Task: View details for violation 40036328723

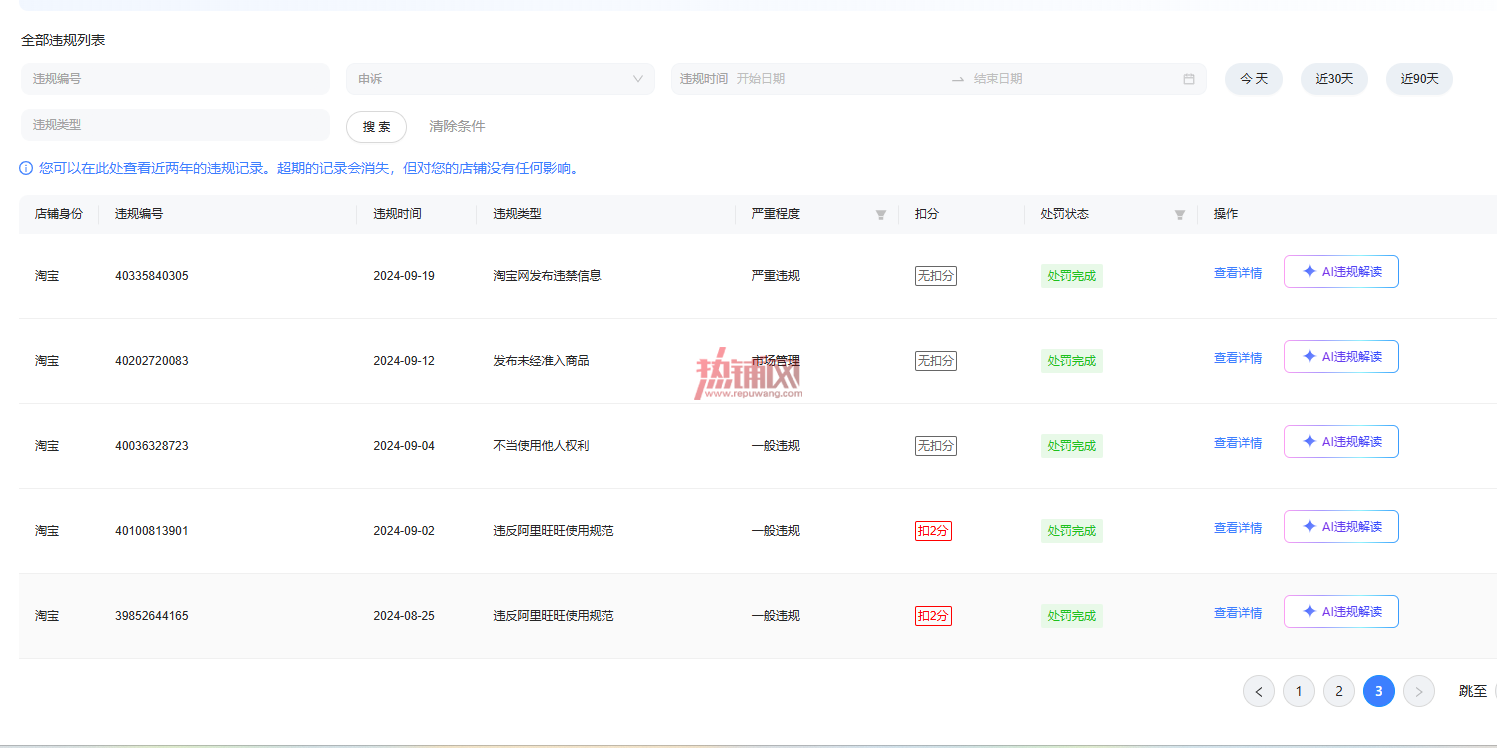Action: [x=1238, y=443]
